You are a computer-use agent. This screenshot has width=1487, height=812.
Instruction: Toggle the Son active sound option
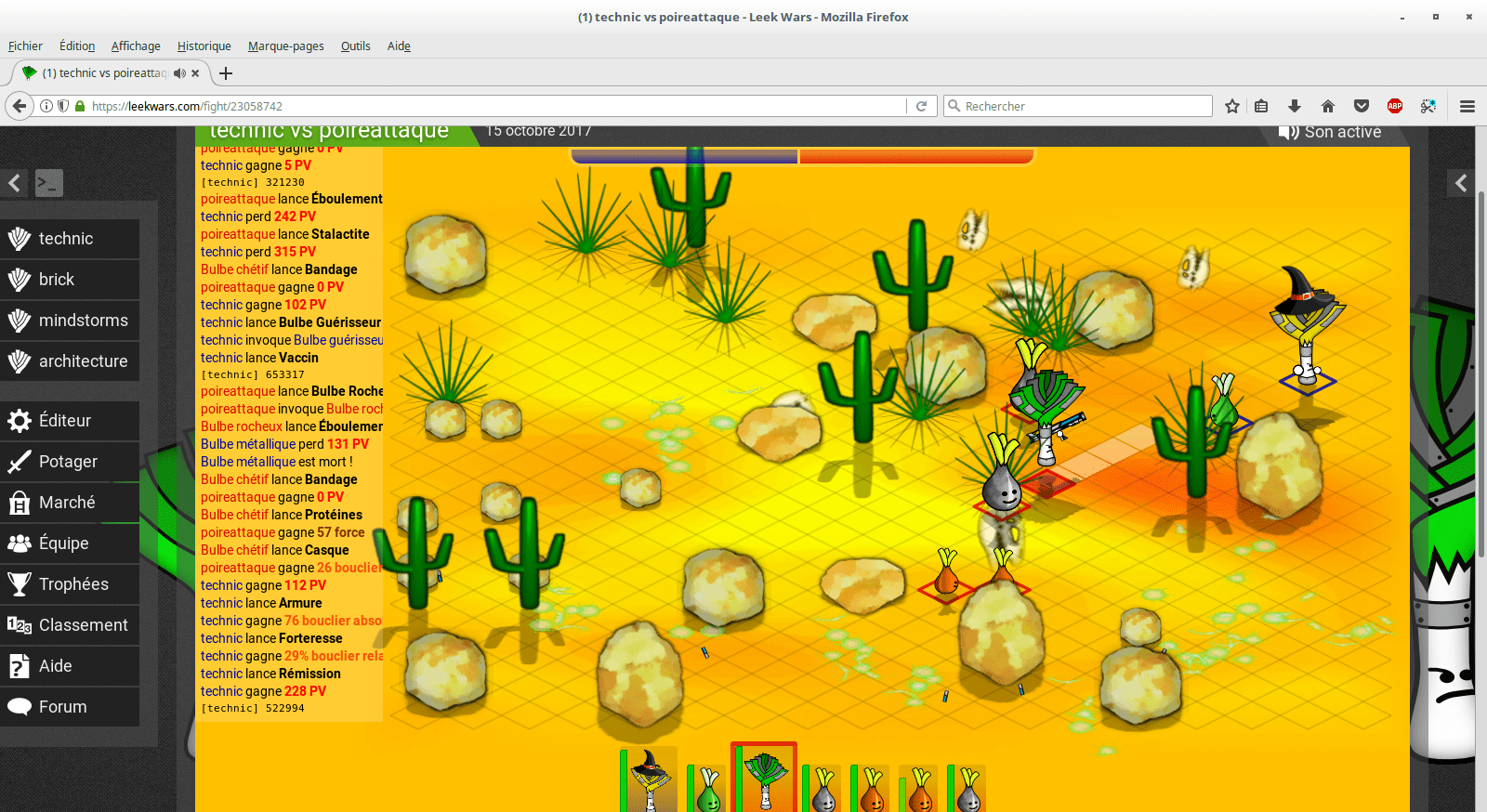1330,133
